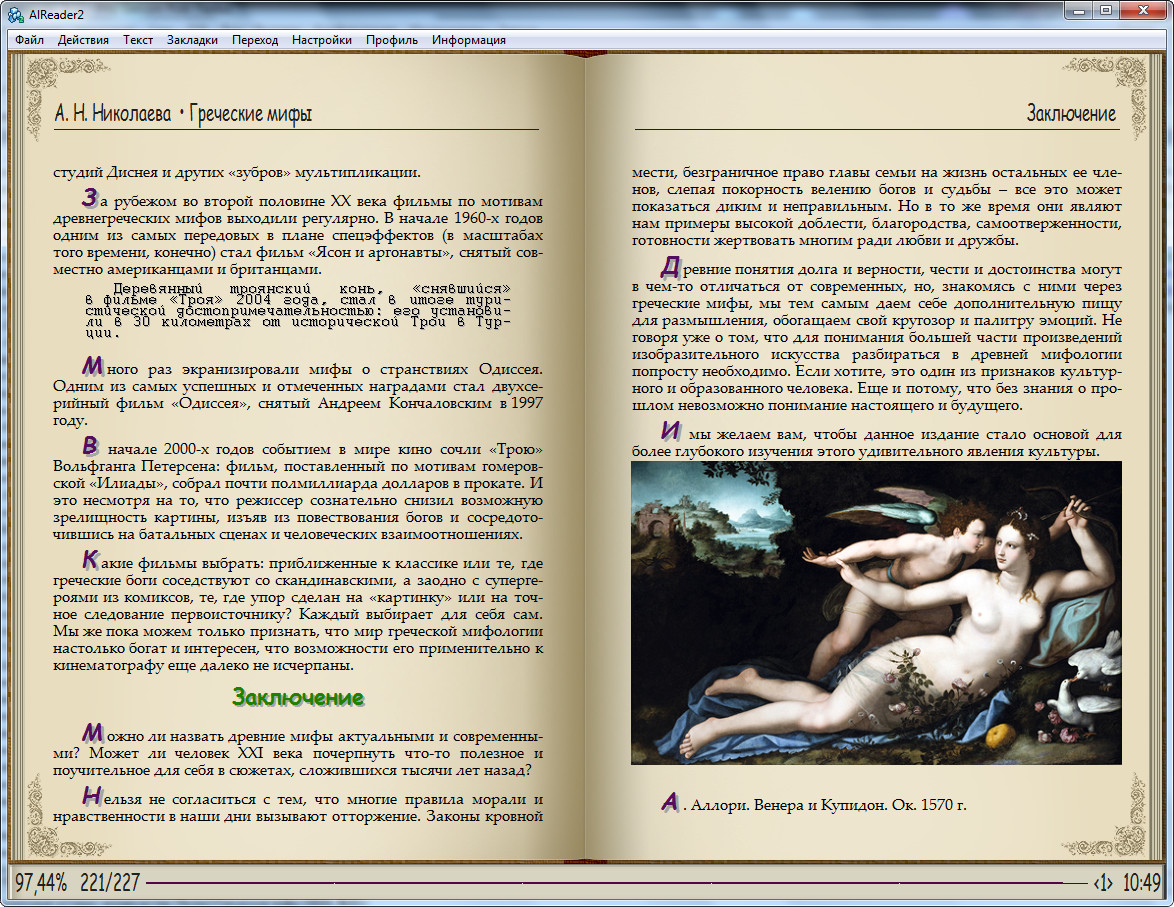Open the Файл menu
Screen dimensions: 1174x907
(x=29, y=40)
